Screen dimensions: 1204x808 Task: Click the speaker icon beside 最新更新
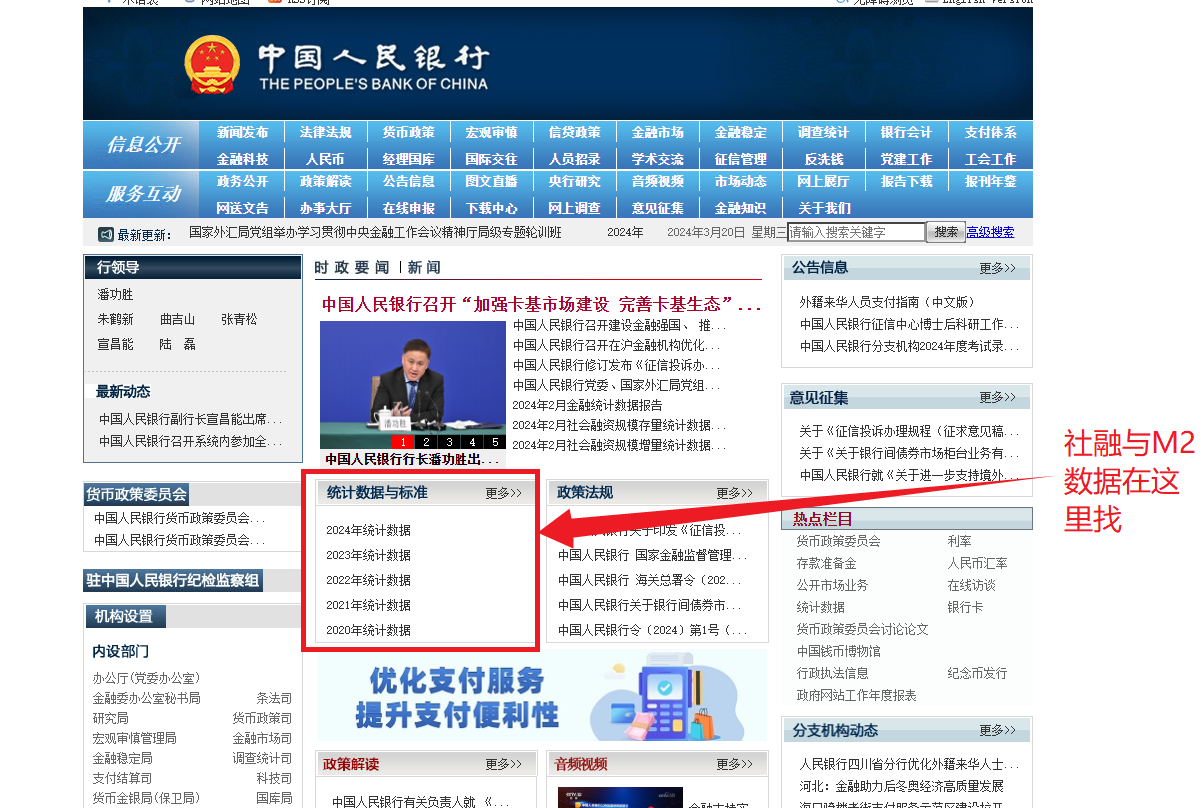pyautogui.click(x=106, y=234)
